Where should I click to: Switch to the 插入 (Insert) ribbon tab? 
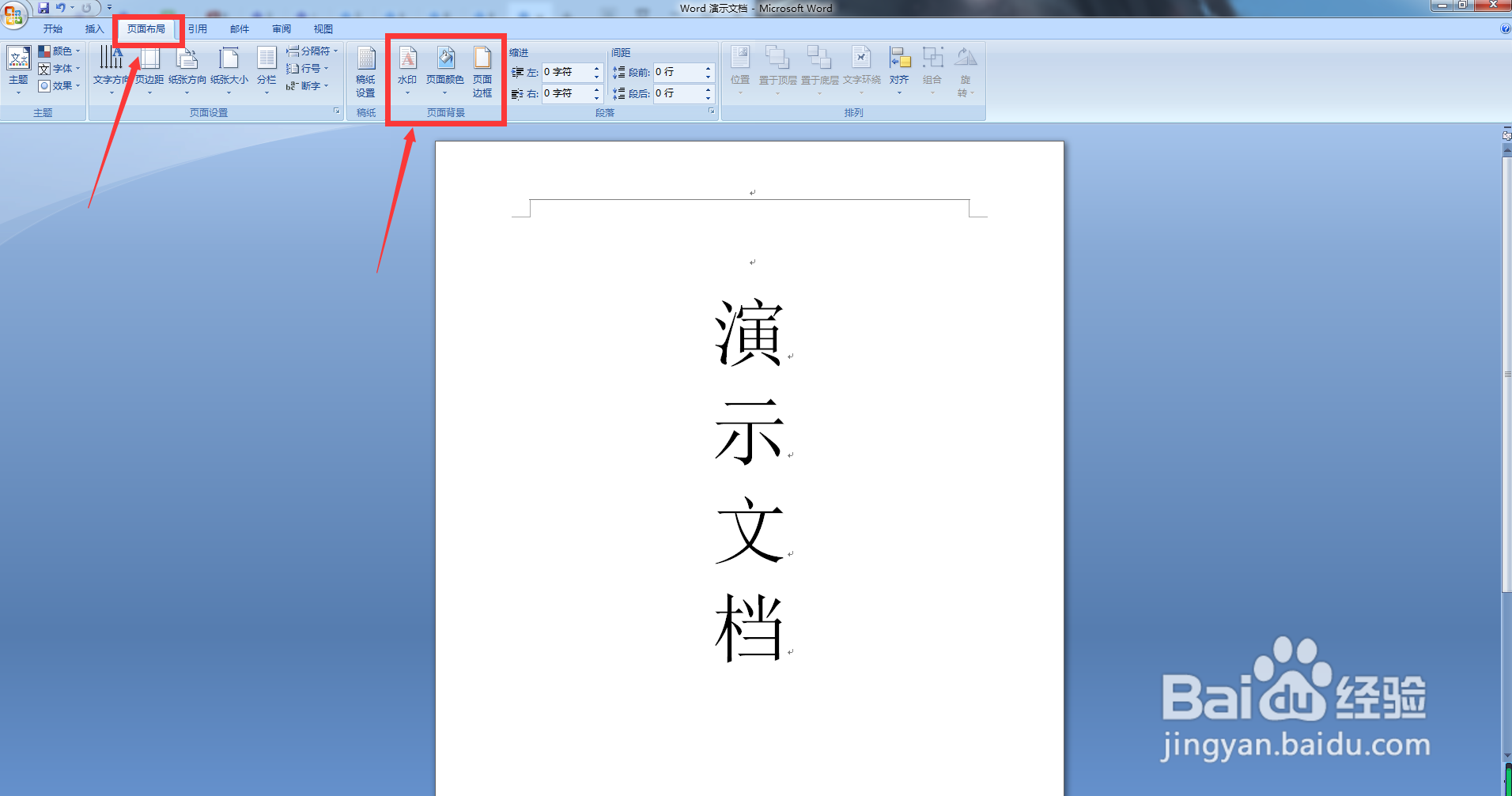tap(94, 28)
